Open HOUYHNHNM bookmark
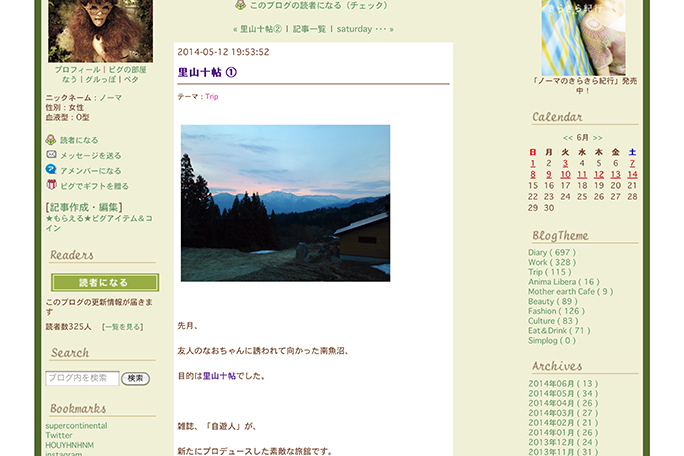 coord(69,445)
